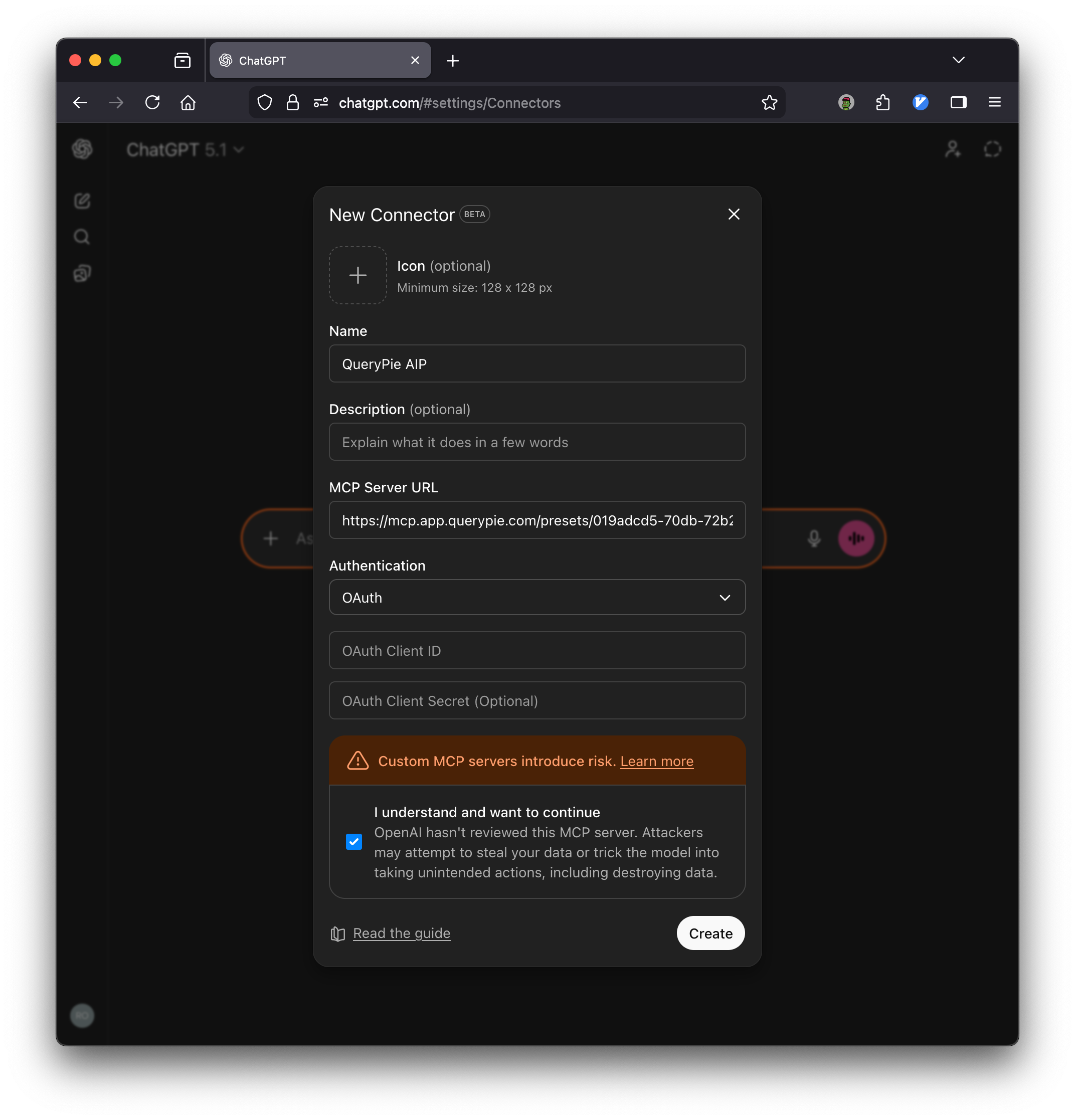Close the ChatGPT tab
Screen dimensions: 1075x1120
[x=415, y=61]
